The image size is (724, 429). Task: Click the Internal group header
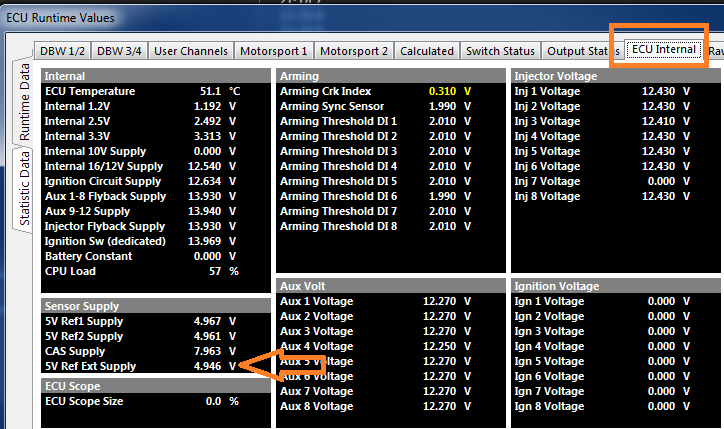(x=156, y=76)
